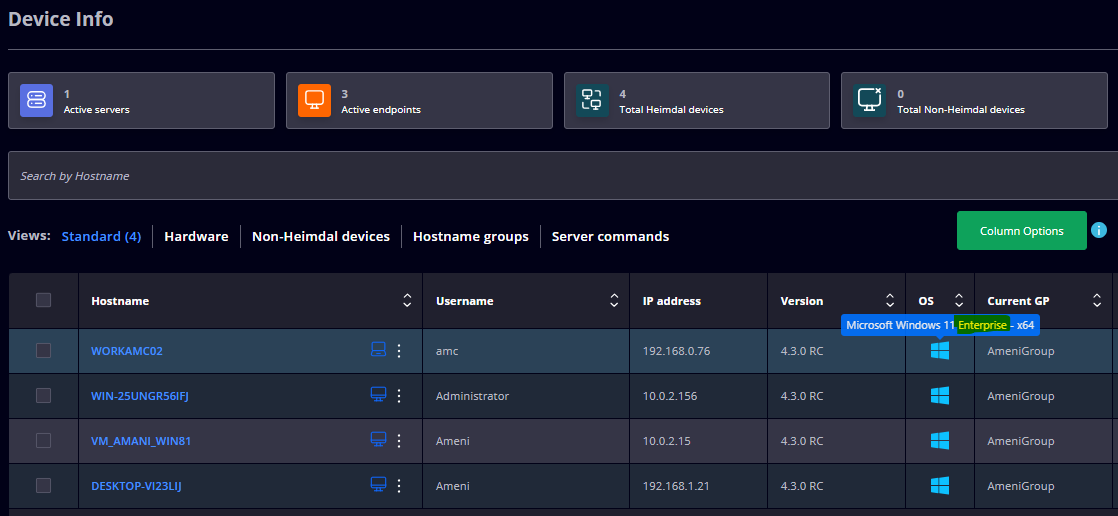Click the Active endpoints monitor icon

click(314, 100)
